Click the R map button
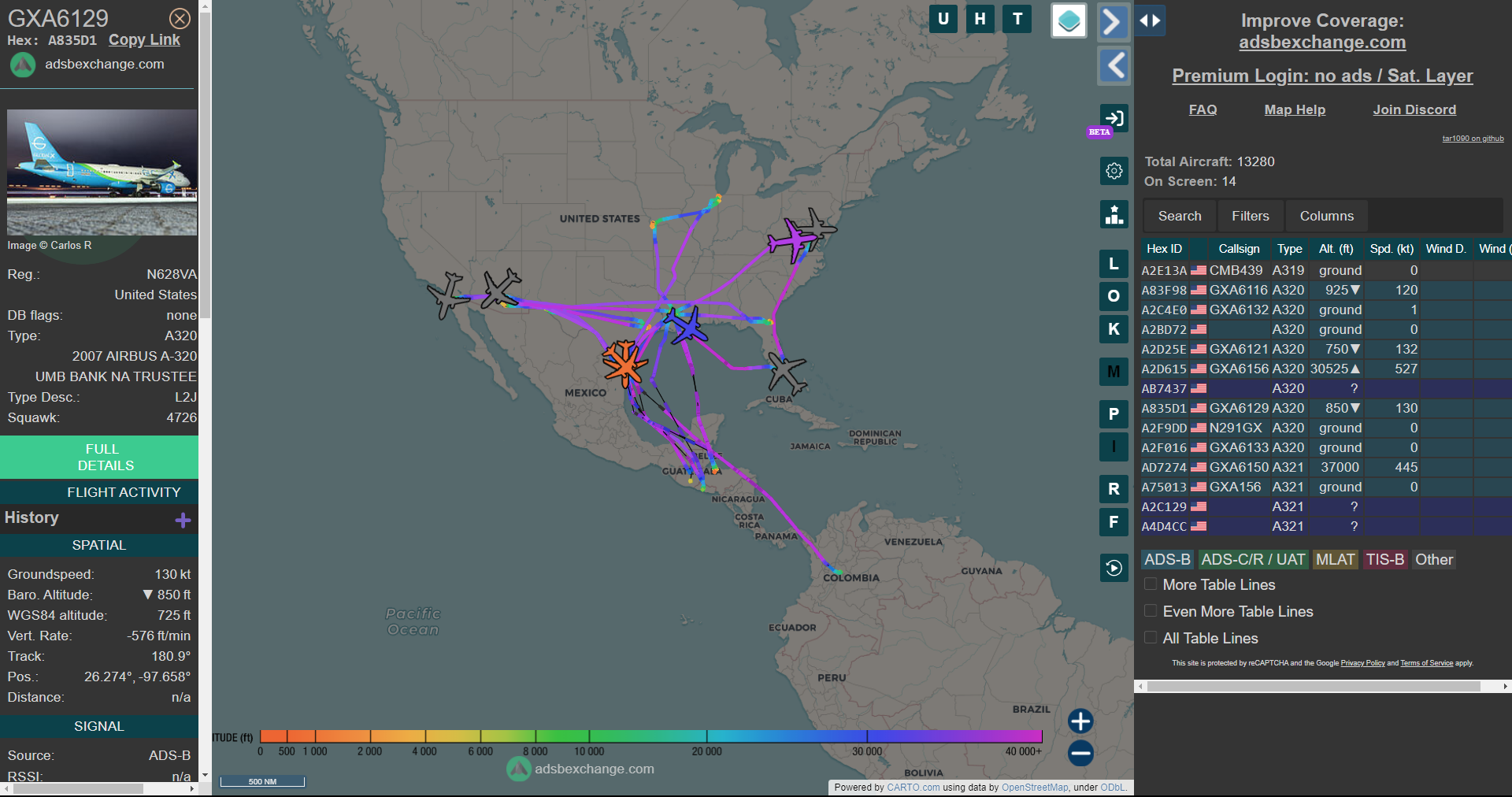Screen dimensions: 1512x797 [x=1114, y=489]
